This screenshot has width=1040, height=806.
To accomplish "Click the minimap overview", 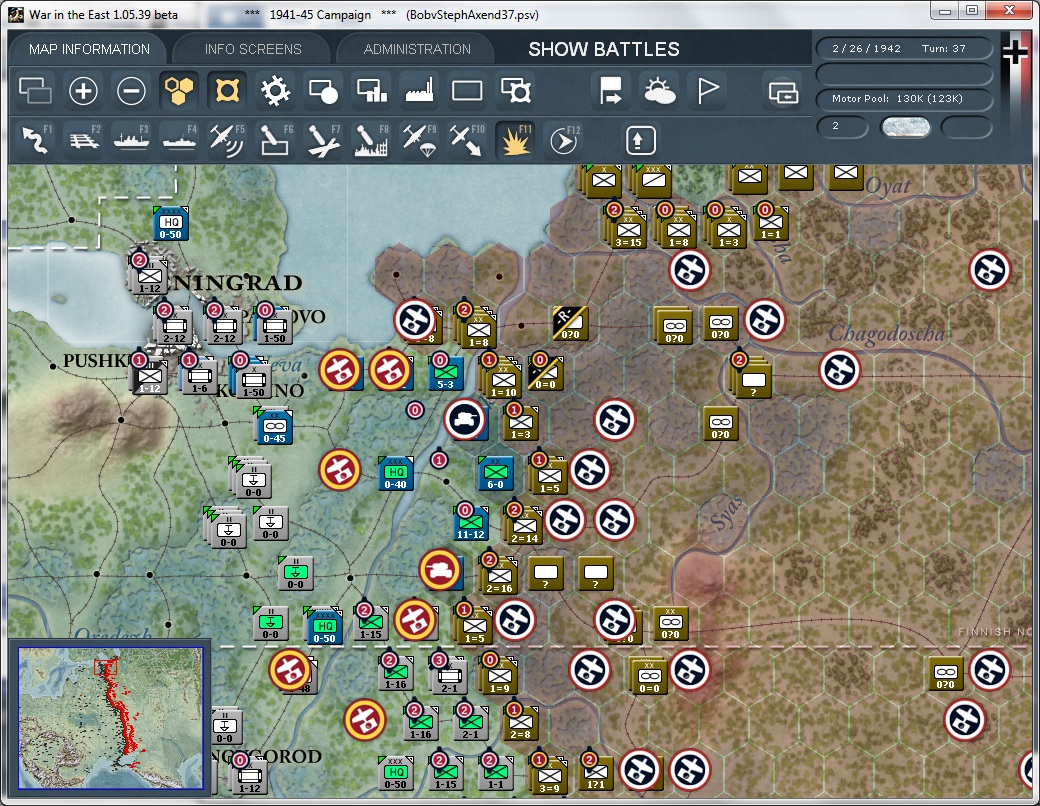I will pyautogui.click(x=111, y=718).
